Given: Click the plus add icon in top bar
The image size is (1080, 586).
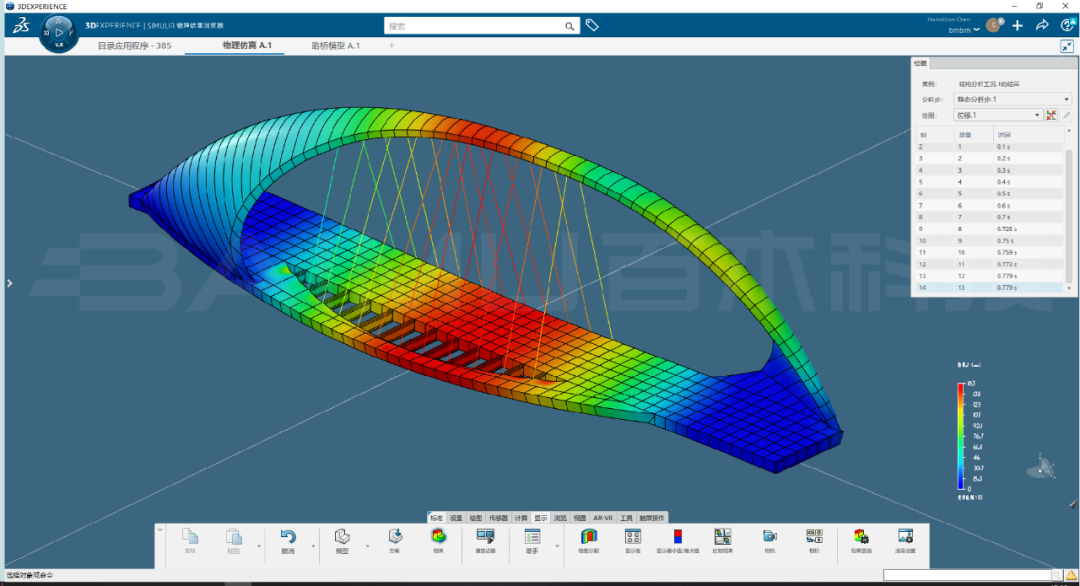Looking at the screenshot, I should click(1017, 26).
